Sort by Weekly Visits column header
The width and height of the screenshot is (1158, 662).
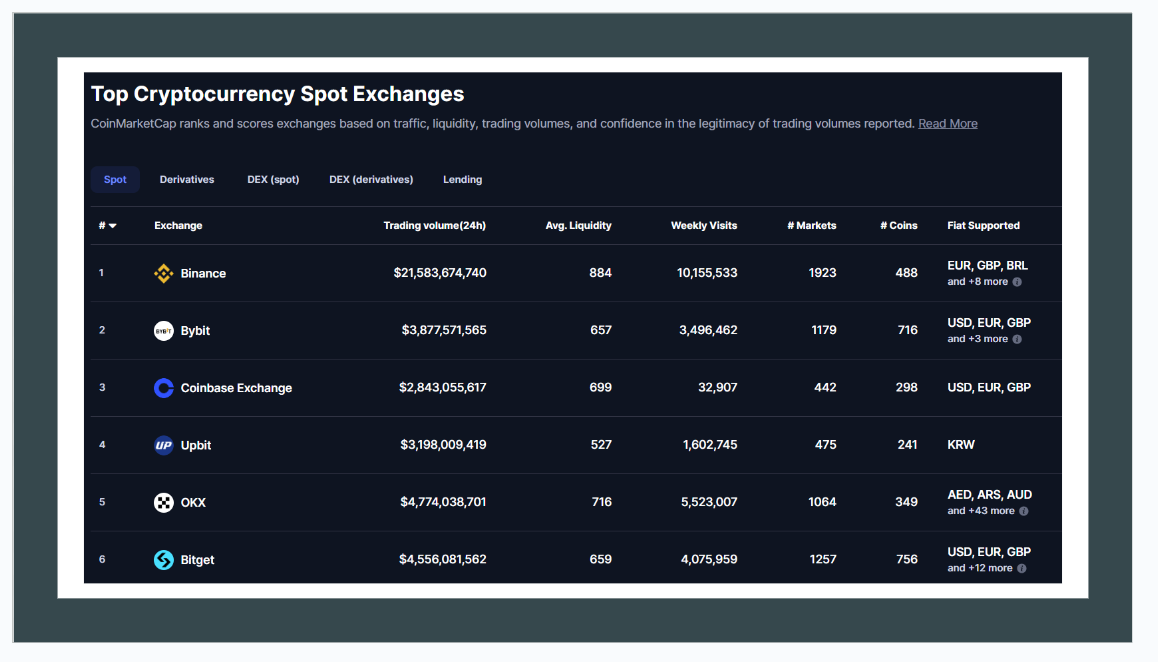tap(704, 225)
